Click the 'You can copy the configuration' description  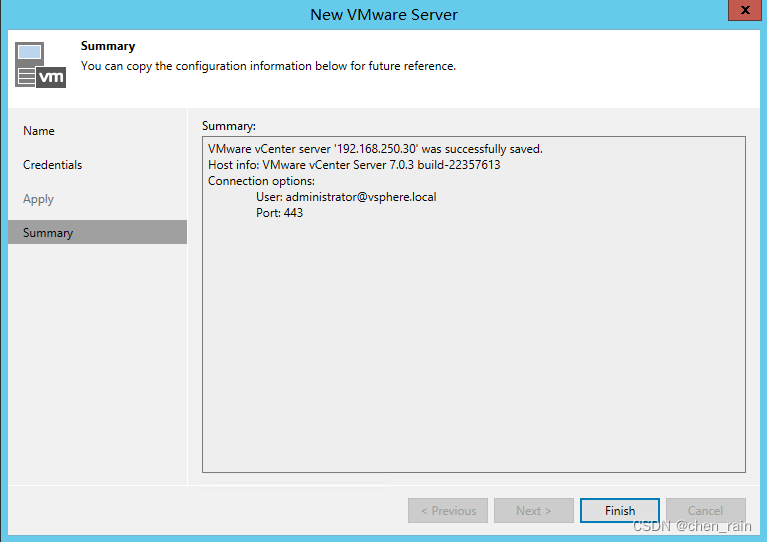[x=268, y=66]
